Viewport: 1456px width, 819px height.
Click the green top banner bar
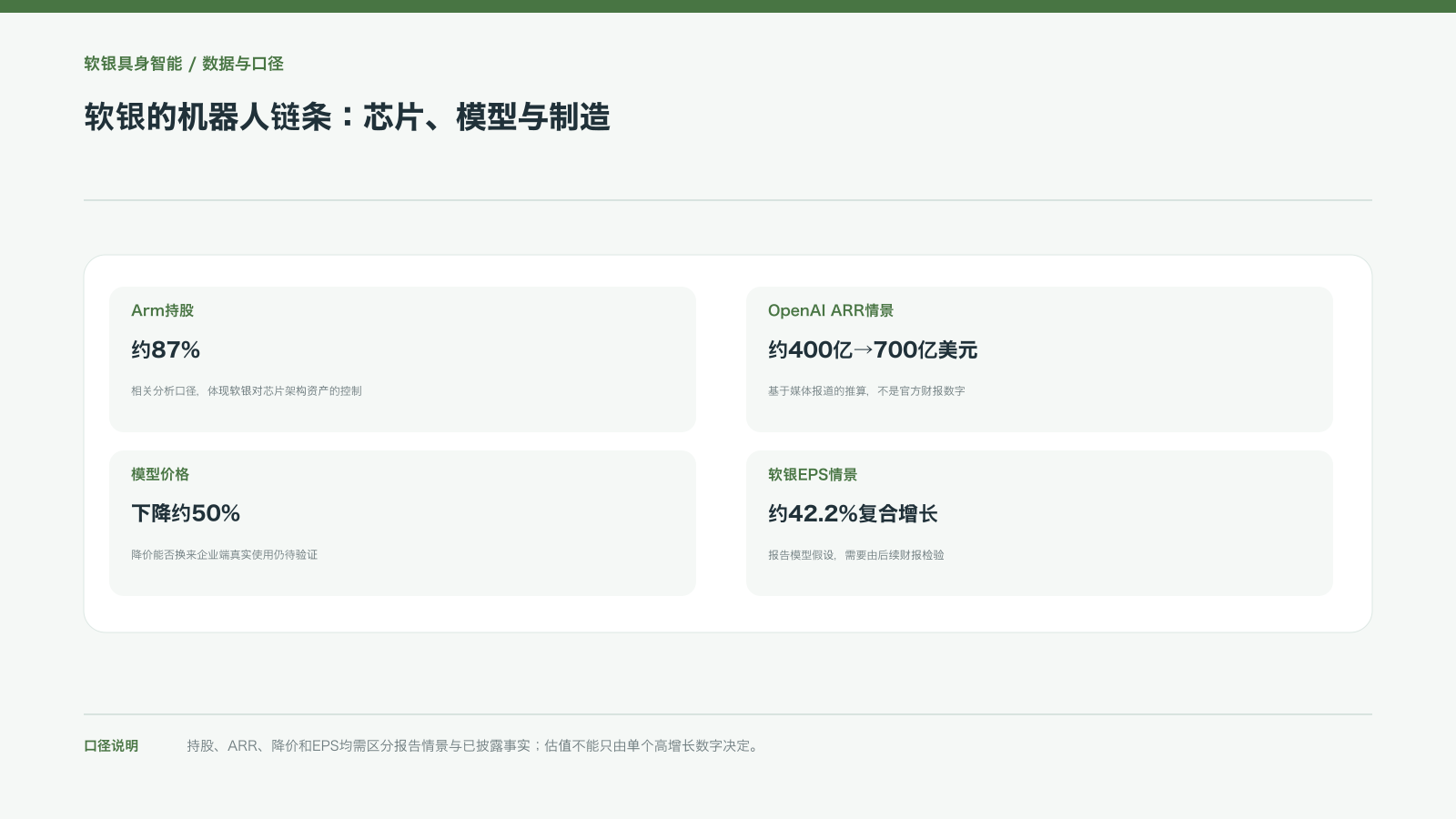coord(728,6)
